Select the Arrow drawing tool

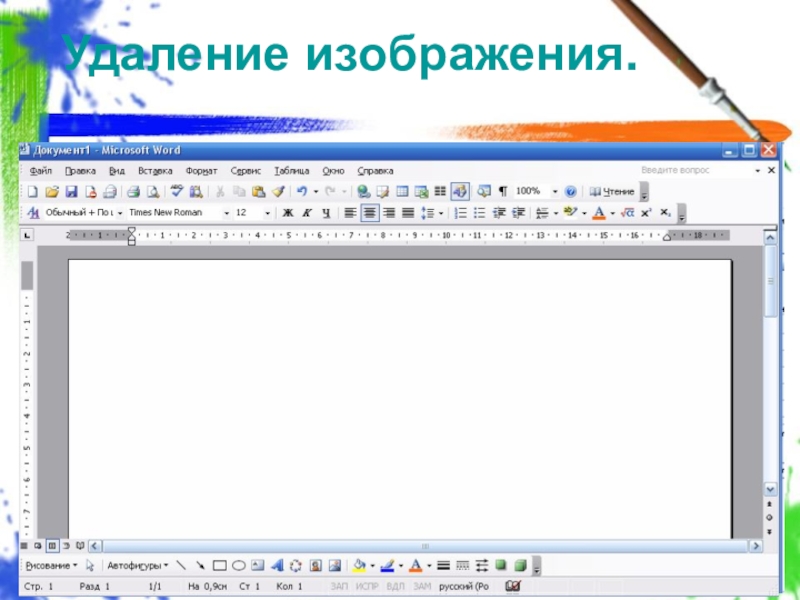pyautogui.click(x=200, y=565)
